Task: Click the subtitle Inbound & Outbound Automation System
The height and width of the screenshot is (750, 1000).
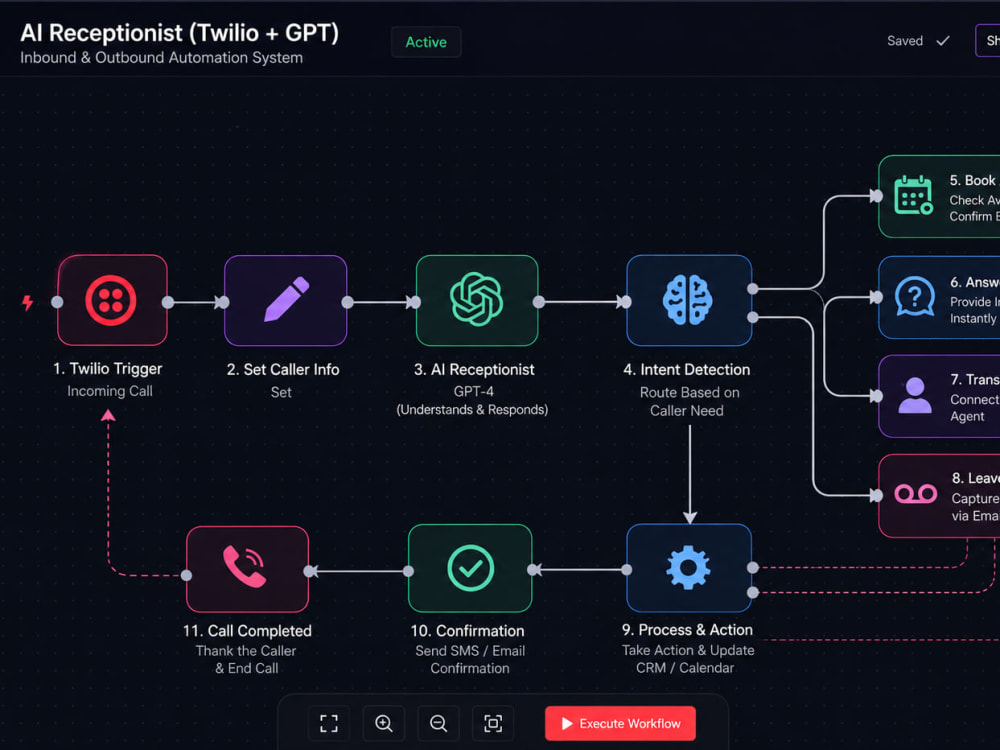Action: pyautogui.click(x=161, y=57)
